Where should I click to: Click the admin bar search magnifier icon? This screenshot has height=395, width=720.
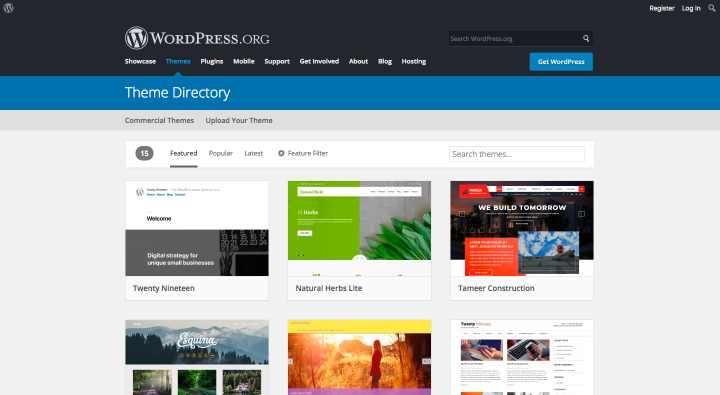[x=712, y=8]
